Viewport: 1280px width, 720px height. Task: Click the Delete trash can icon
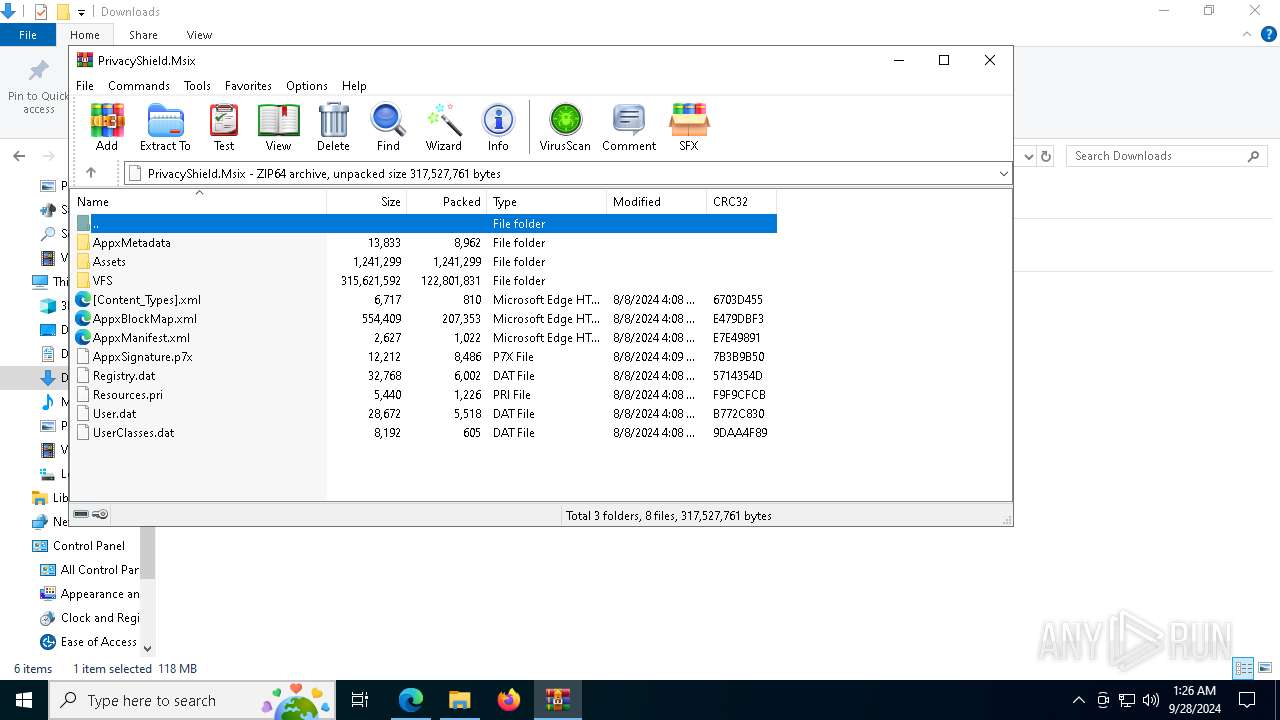[x=333, y=127]
